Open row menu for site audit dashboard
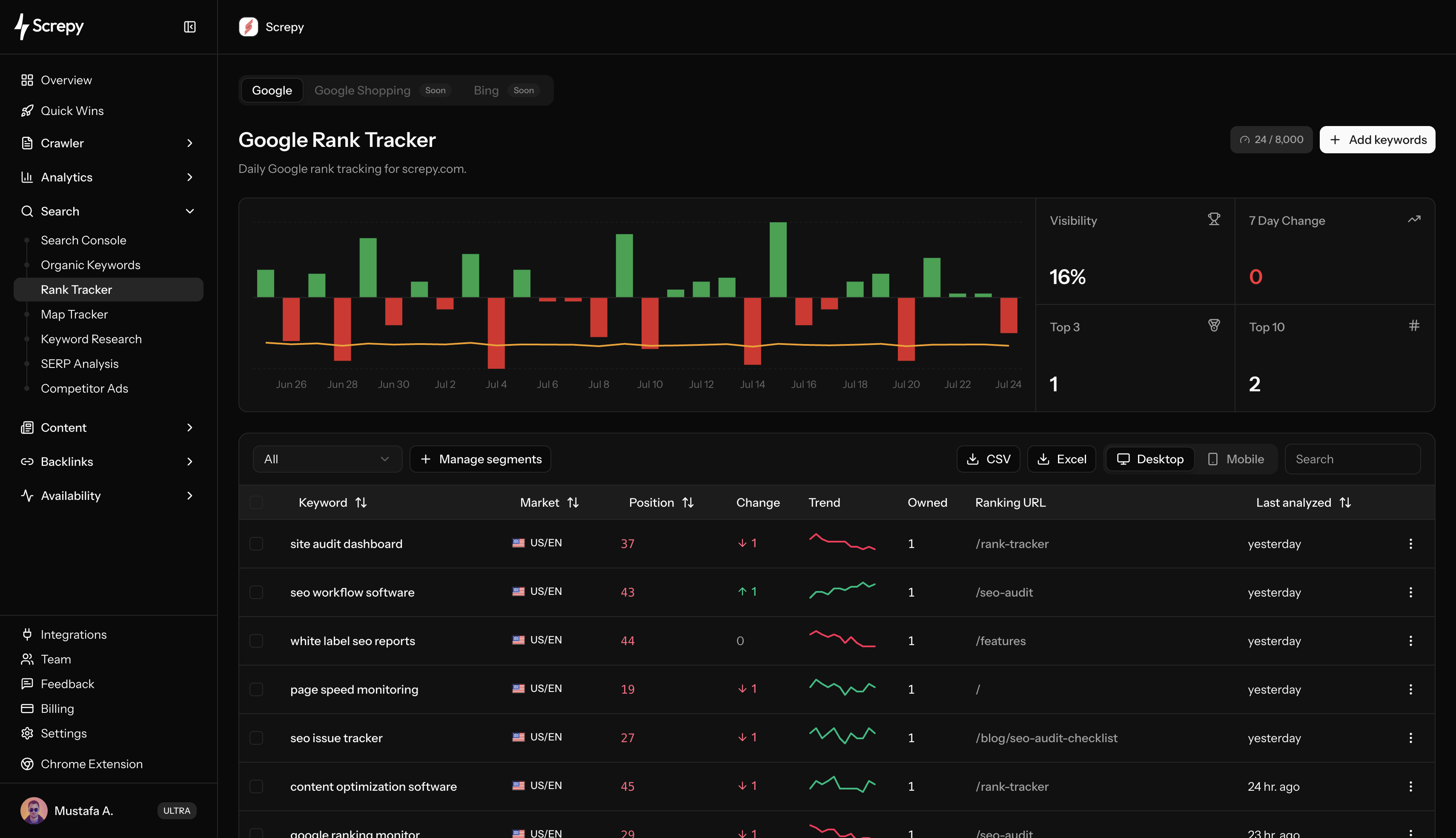The height and width of the screenshot is (838, 1456). click(1410, 544)
